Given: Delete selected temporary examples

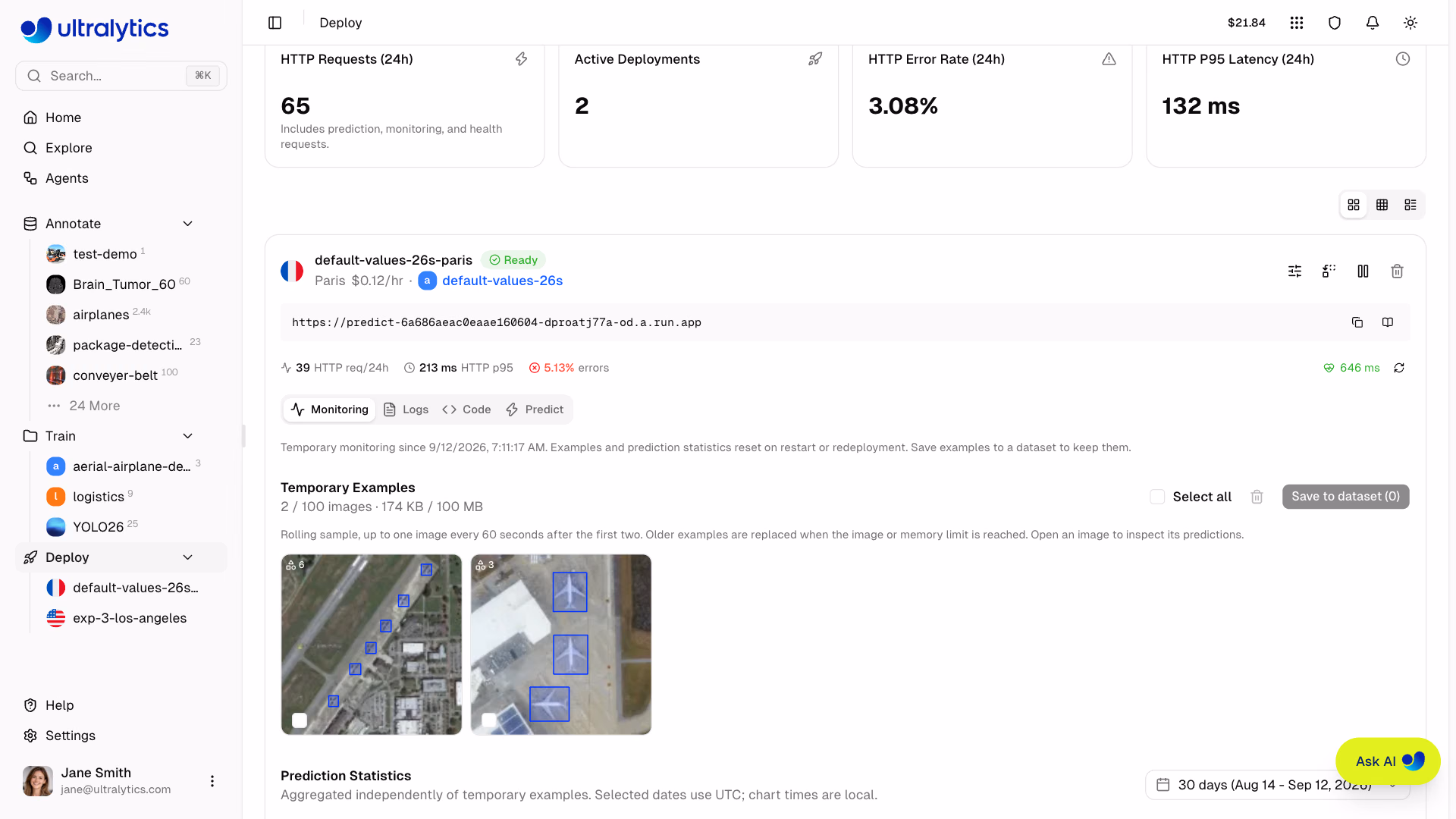Looking at the screenshot, I should click(x=1257, y=497).
